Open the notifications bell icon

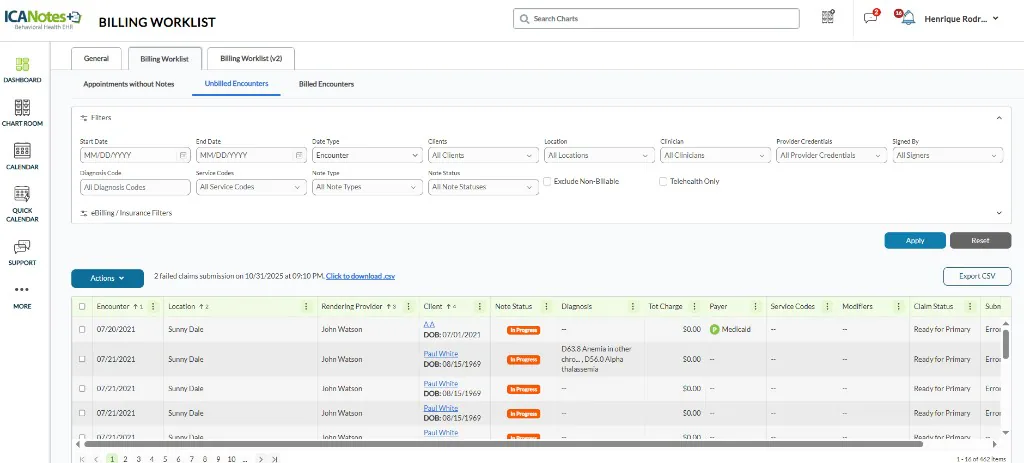[x=906, y=18]
